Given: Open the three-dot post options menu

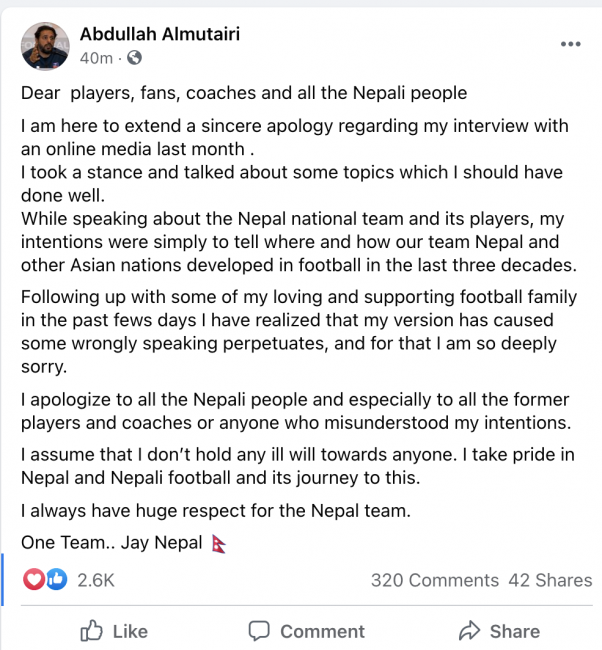Looking at the screenshot, I should [x=570, y=45].
